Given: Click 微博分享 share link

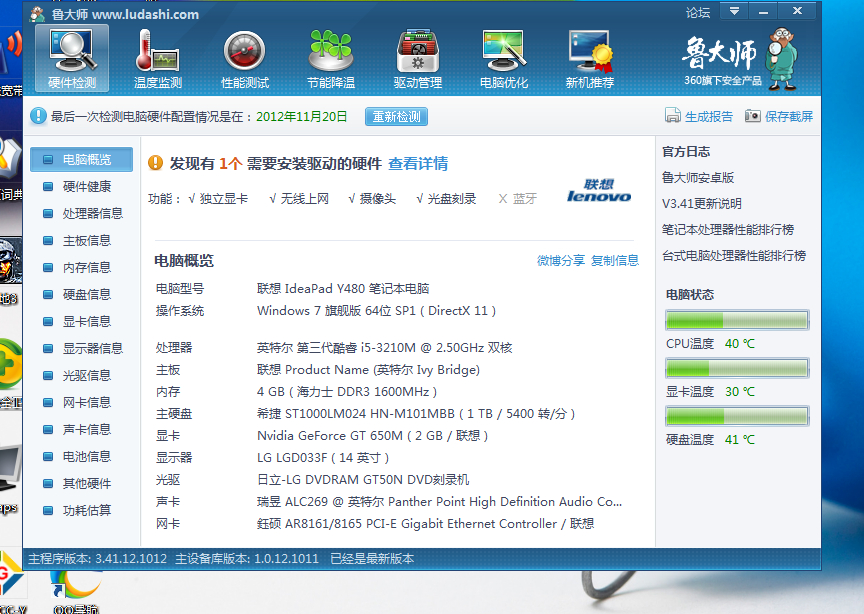Looking at the screenshot, I should pos(561,261).
